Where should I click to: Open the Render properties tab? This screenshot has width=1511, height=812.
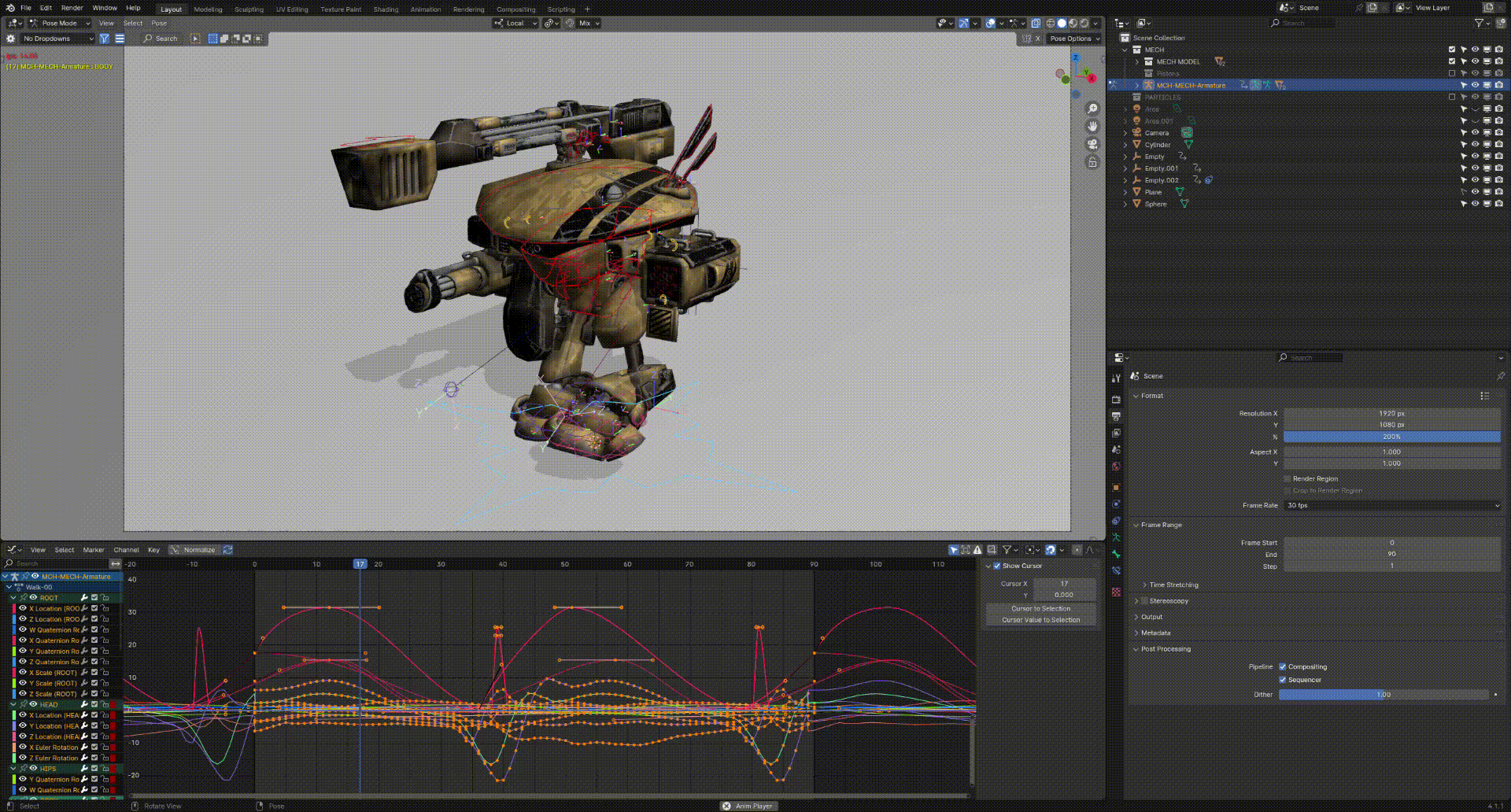(x=1116, y=400)
